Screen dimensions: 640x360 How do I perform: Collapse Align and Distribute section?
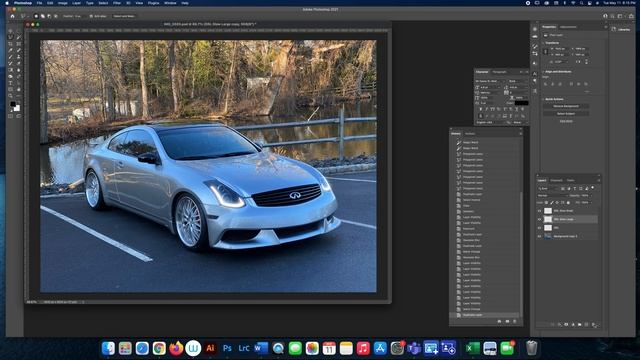(x=542, y=72)
